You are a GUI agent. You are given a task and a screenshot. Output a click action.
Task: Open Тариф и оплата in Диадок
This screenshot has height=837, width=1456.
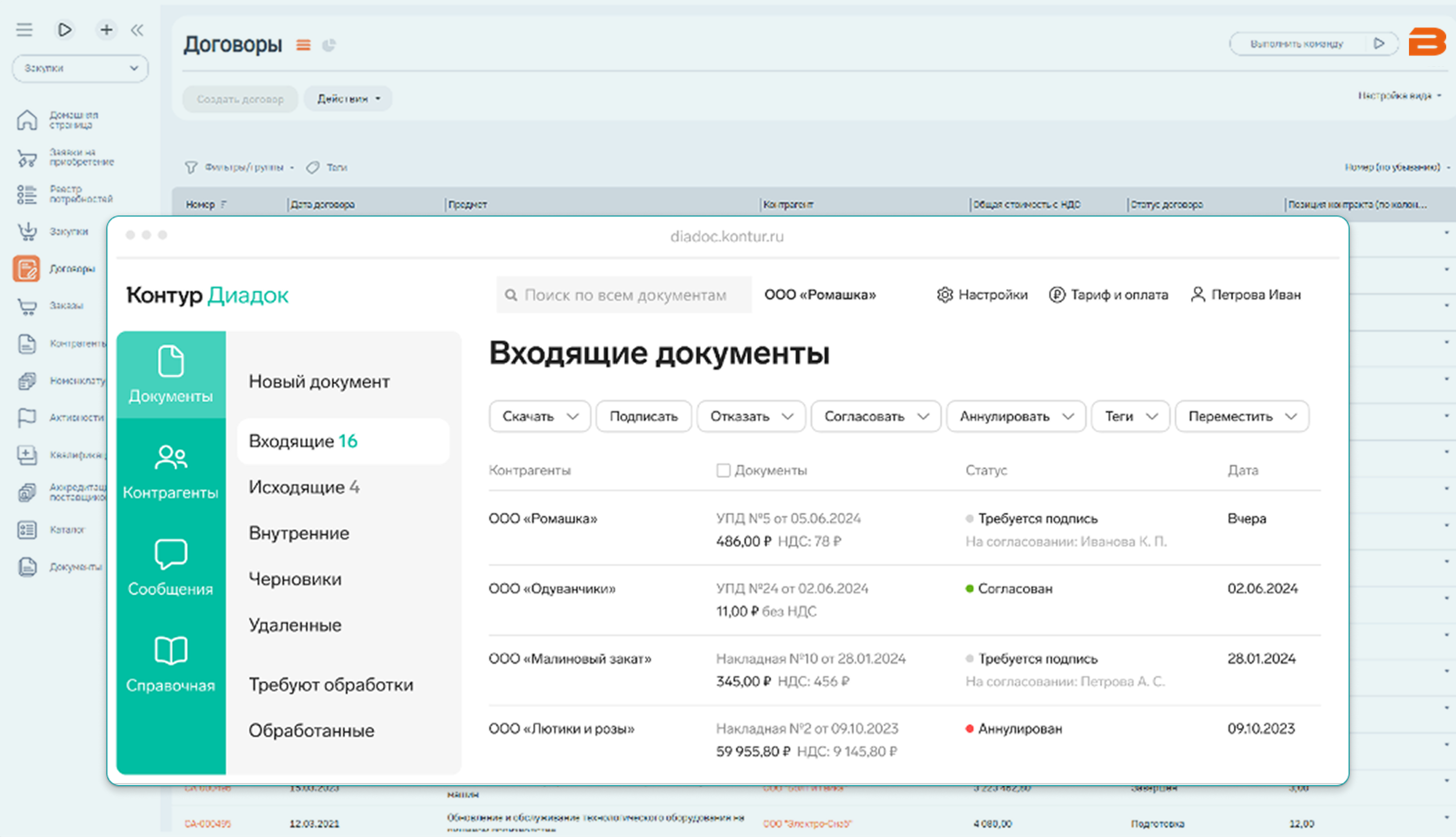click(x=1109, y=295)
